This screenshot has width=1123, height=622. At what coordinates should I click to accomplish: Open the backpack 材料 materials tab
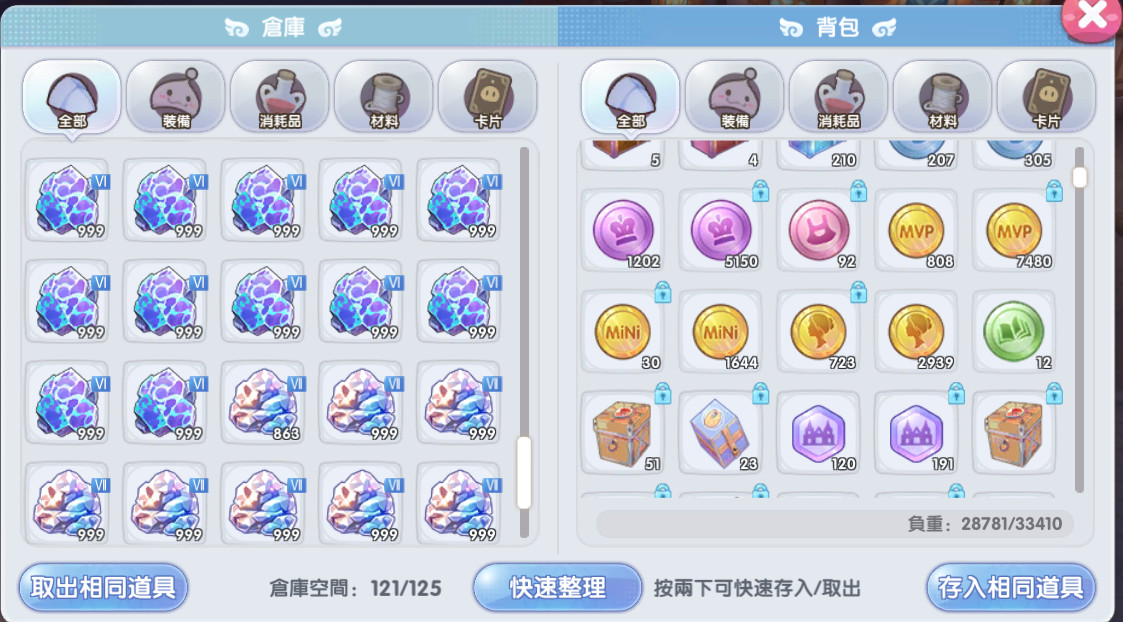pyautogui.click(x=943, y=97)
